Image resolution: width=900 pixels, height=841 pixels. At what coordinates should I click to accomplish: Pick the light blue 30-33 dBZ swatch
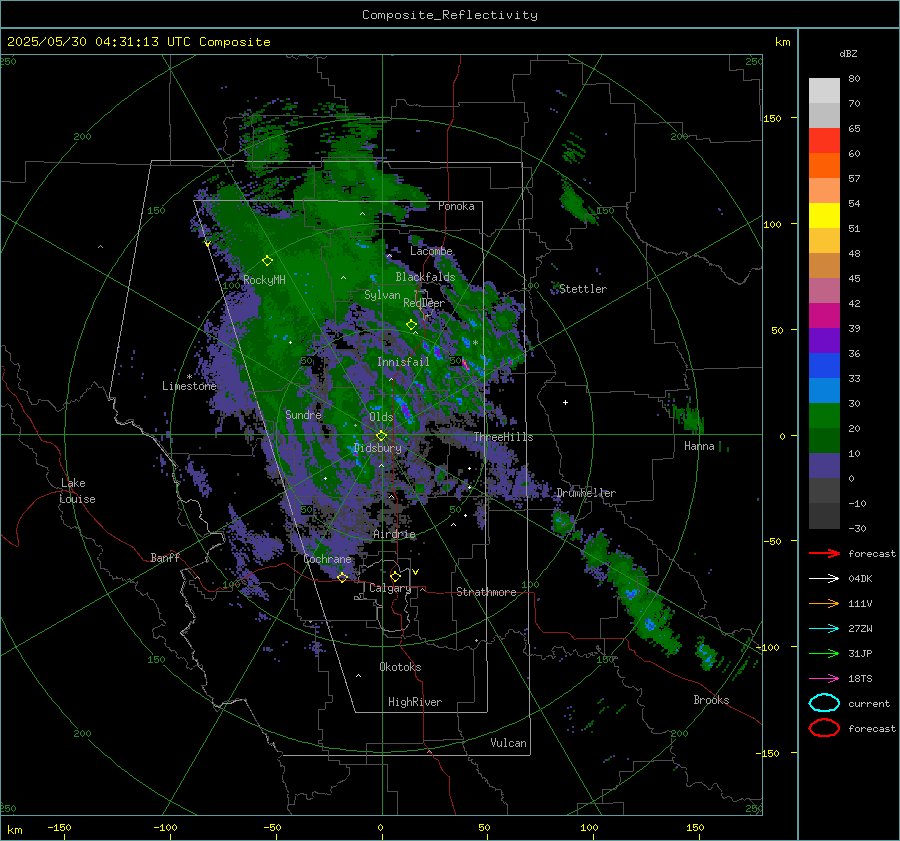point(824,391)
